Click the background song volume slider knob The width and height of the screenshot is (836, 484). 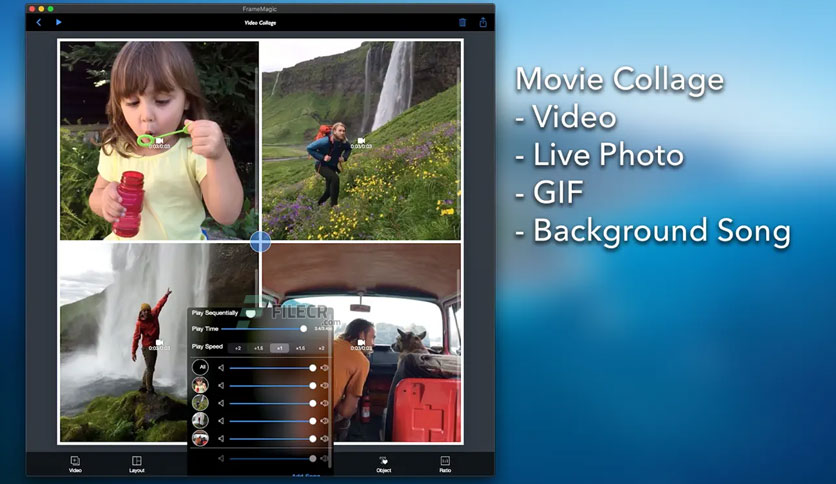(x=312, y=458)
